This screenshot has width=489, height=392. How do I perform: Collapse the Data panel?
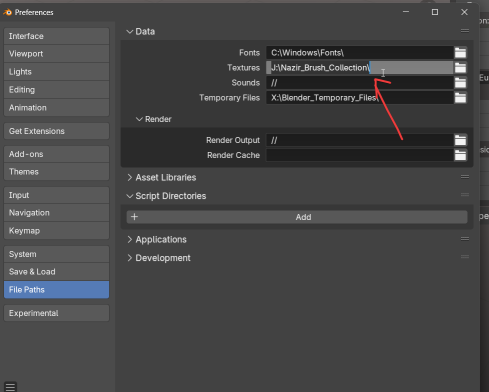click(x=130, y=32)
